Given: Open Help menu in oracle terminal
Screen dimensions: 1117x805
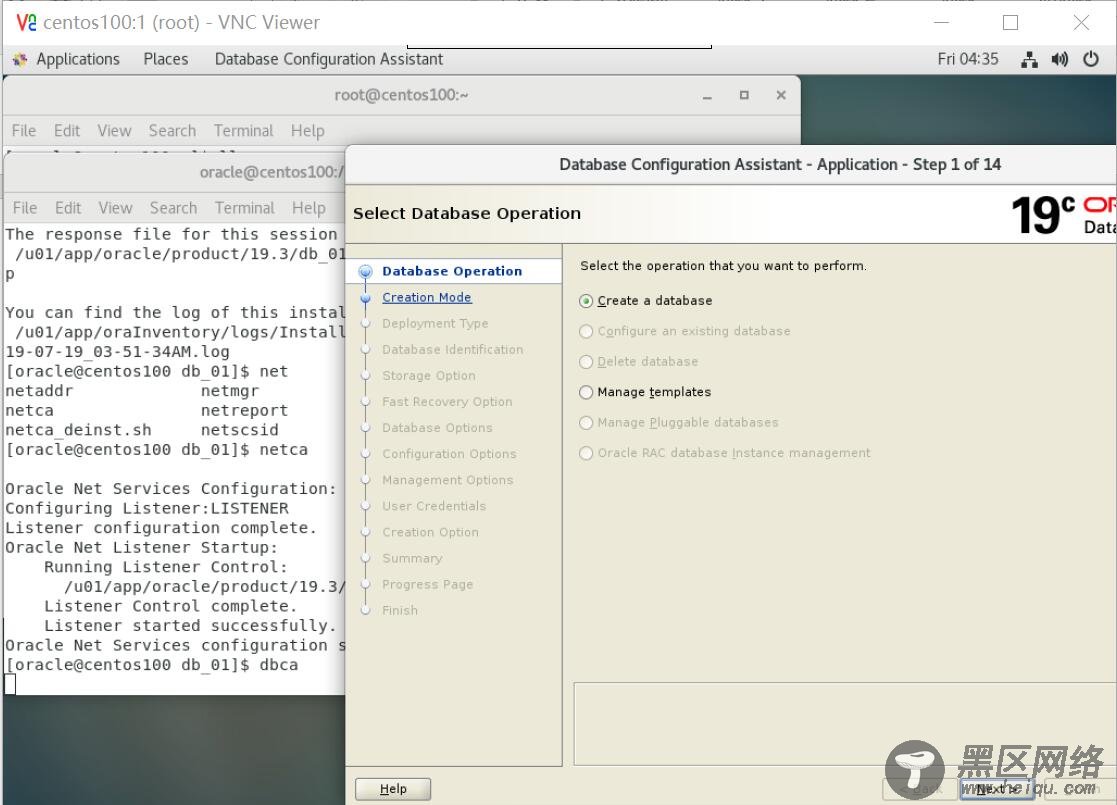Looking at the screenshot, I should tap(309, 208).
